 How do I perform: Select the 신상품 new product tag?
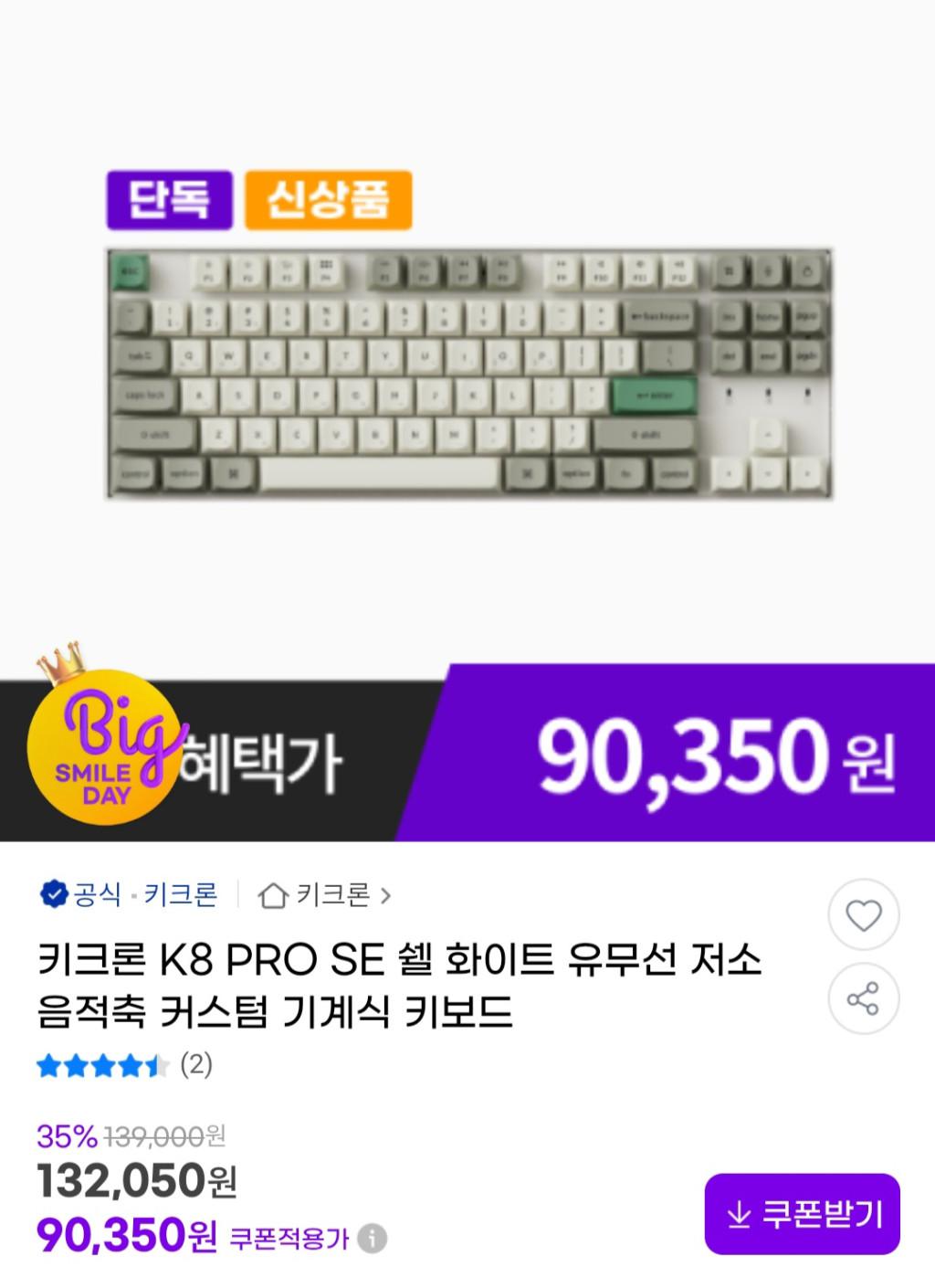coord(329,200)
